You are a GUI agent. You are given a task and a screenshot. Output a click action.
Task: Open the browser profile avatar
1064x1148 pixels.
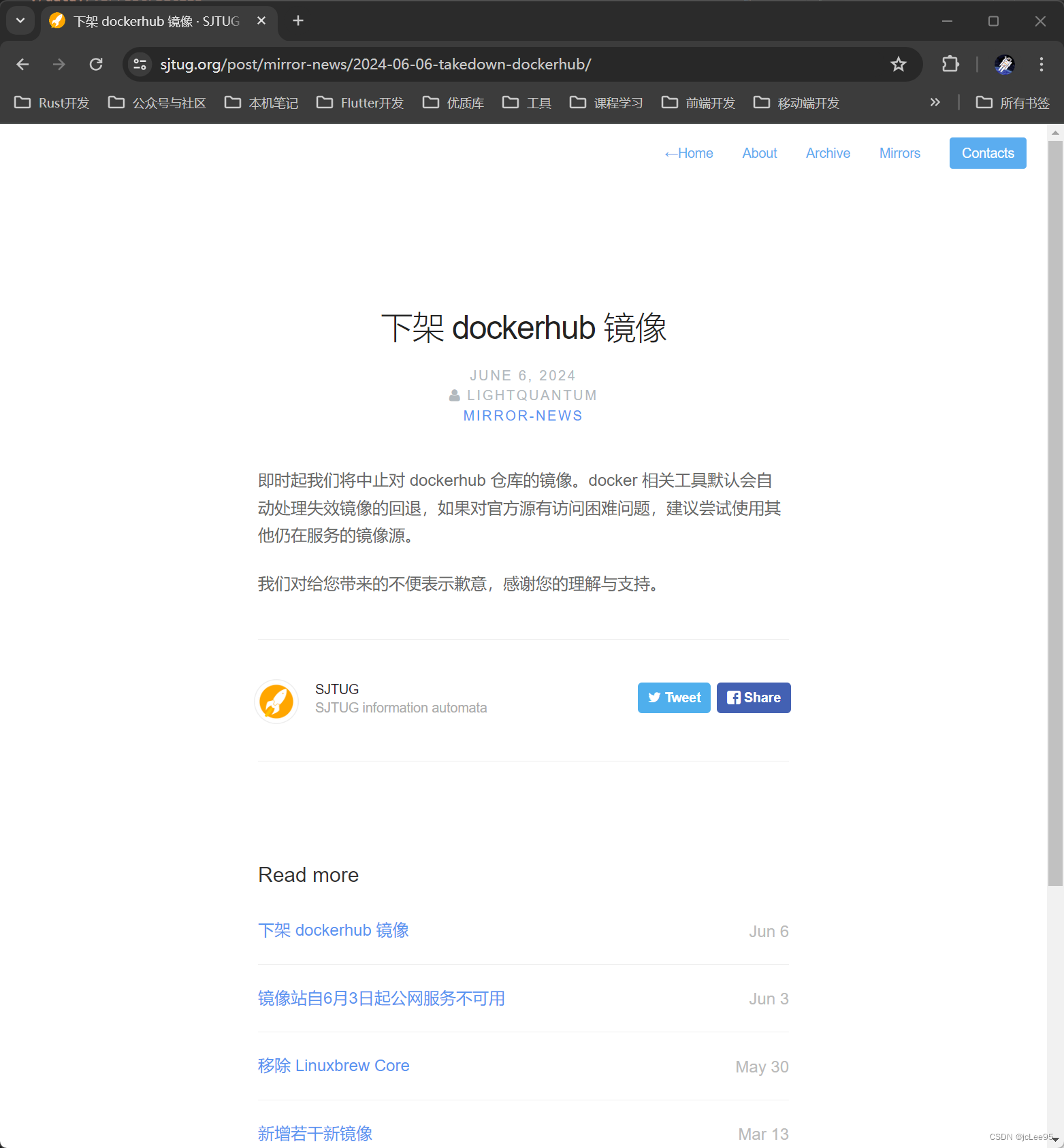click(1004, 64)
